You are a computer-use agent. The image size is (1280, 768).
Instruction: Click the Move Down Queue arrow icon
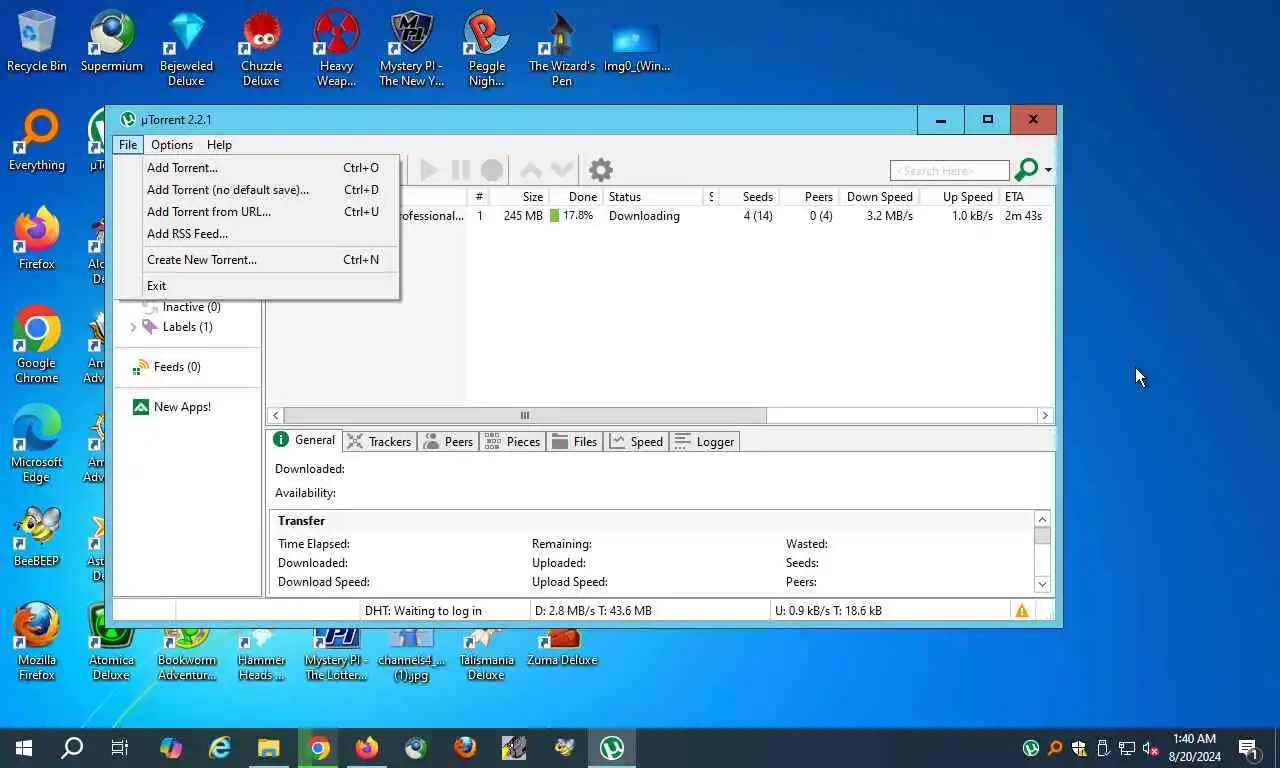point(562,170)
